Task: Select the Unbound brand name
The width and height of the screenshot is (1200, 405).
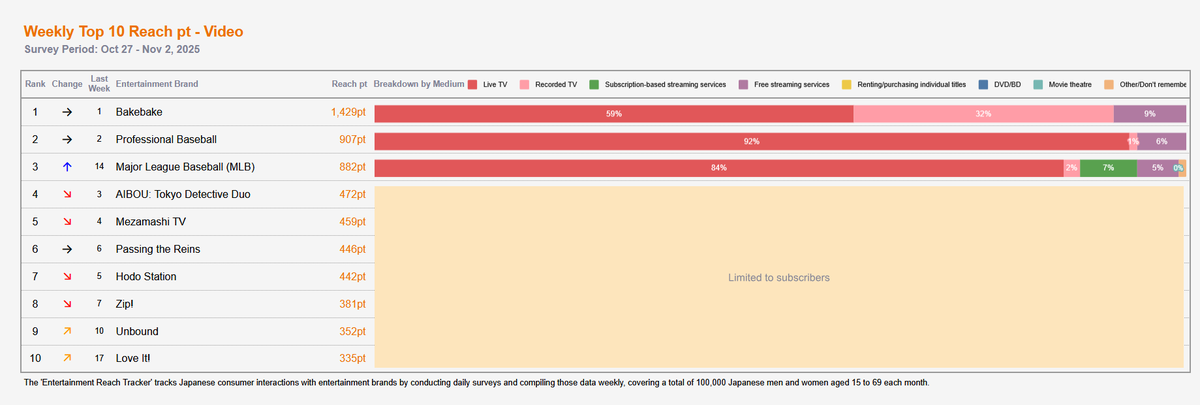Action: (137, 330)
